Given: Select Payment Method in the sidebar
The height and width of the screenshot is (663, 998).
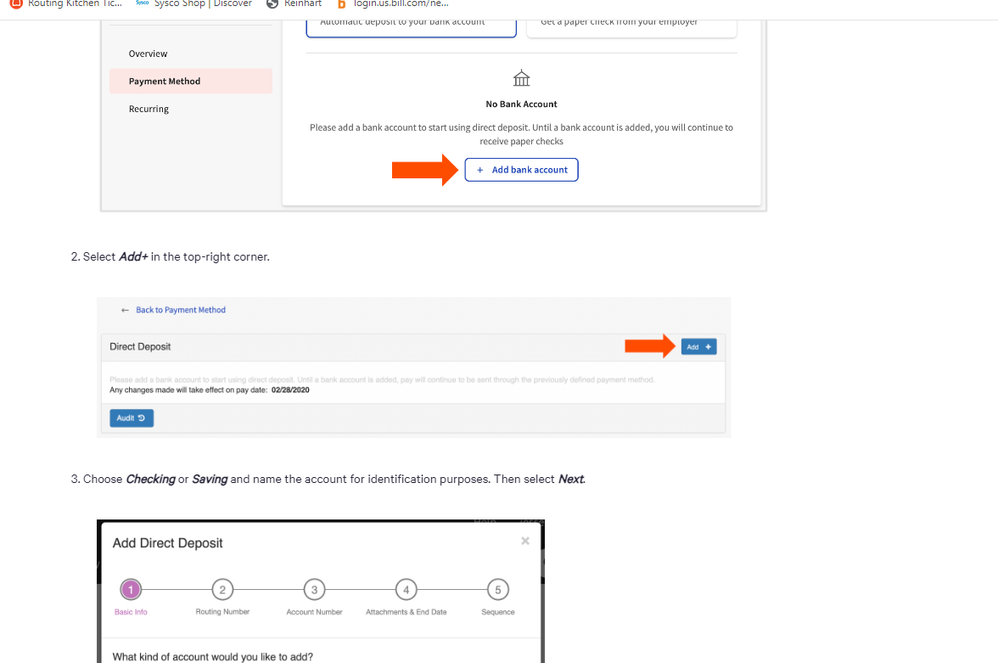Looking at the screenshot, I should click(165, 81).
